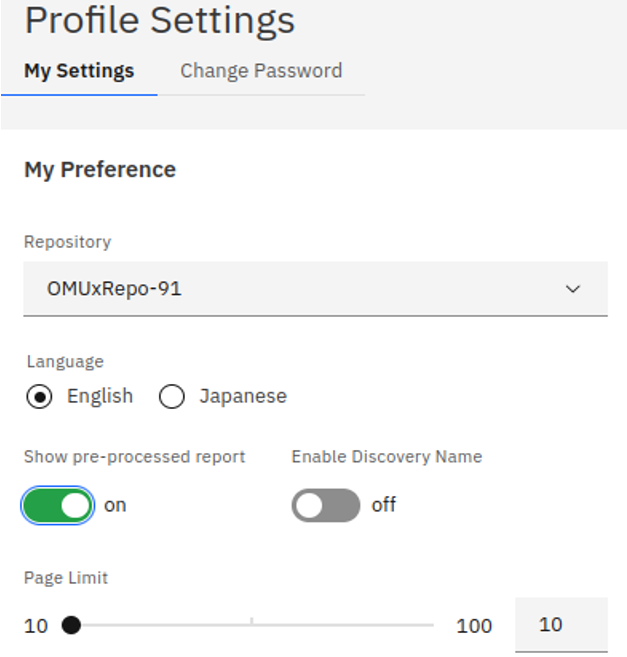Click the Show pre-processed report label
The width and height of the screenshot is (627, 657).
134,457
